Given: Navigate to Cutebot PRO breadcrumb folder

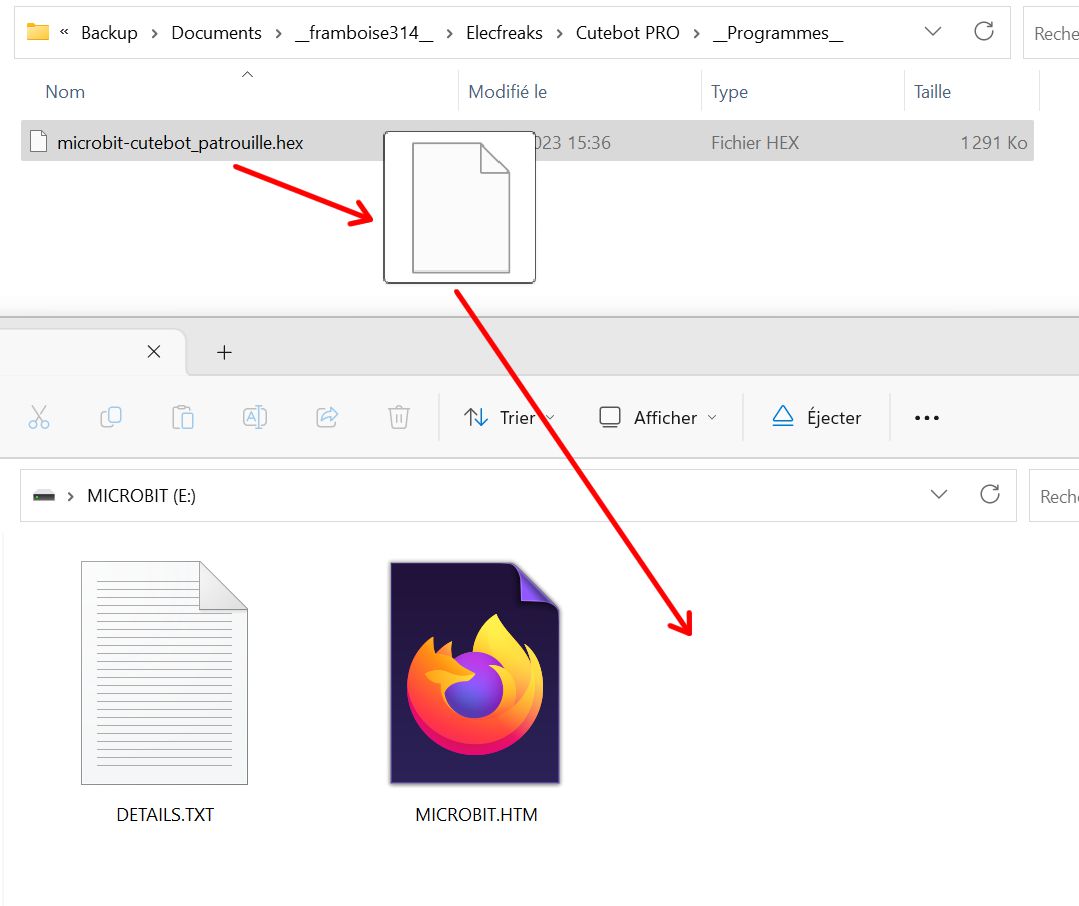Looking at the screenshot, I should click(x=627, y=33).
